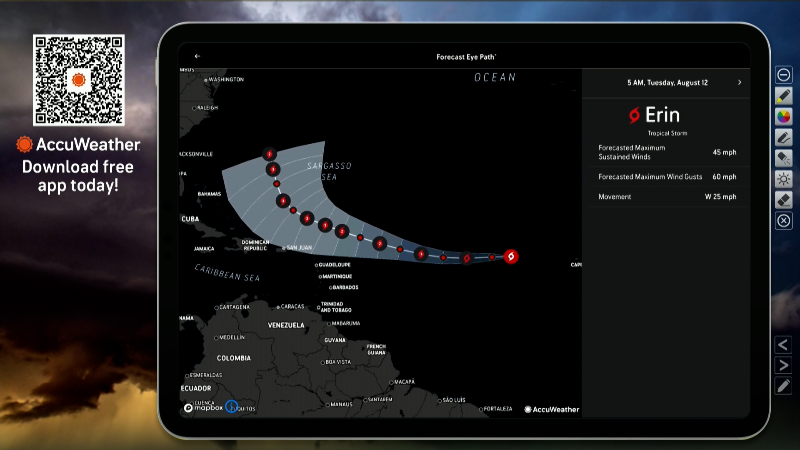The width and height of the screenshot is (800, 450).
Task: Click the 'W 25 mph' movement value
Action: 720,196
